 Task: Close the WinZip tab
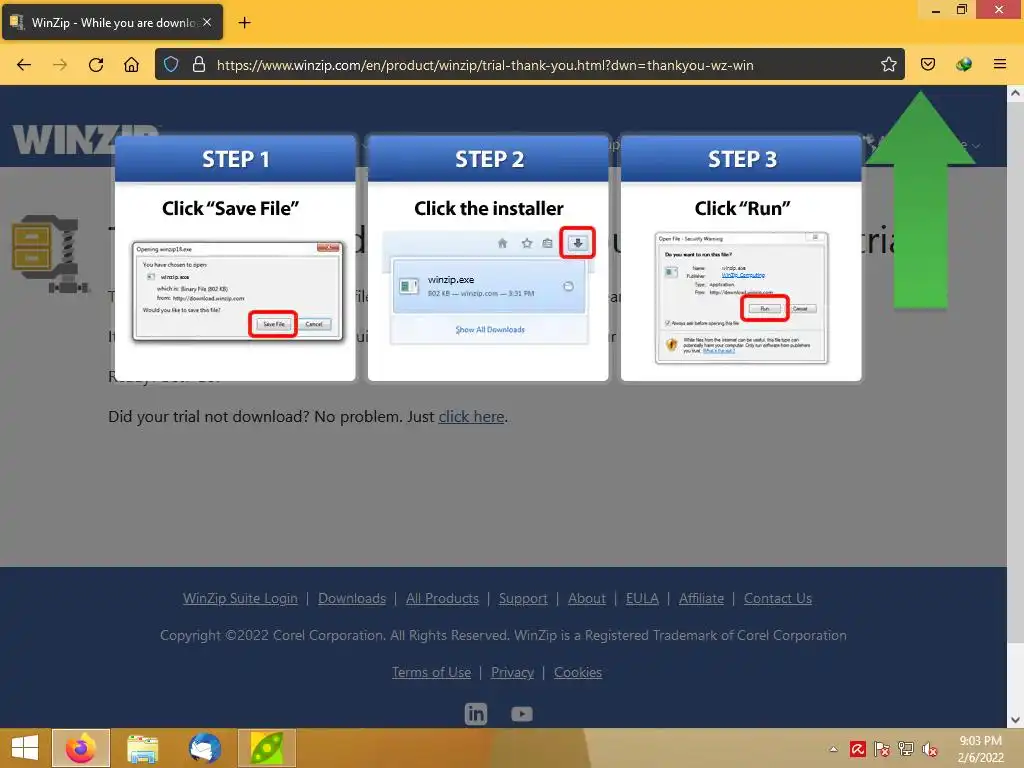(207, 22)
